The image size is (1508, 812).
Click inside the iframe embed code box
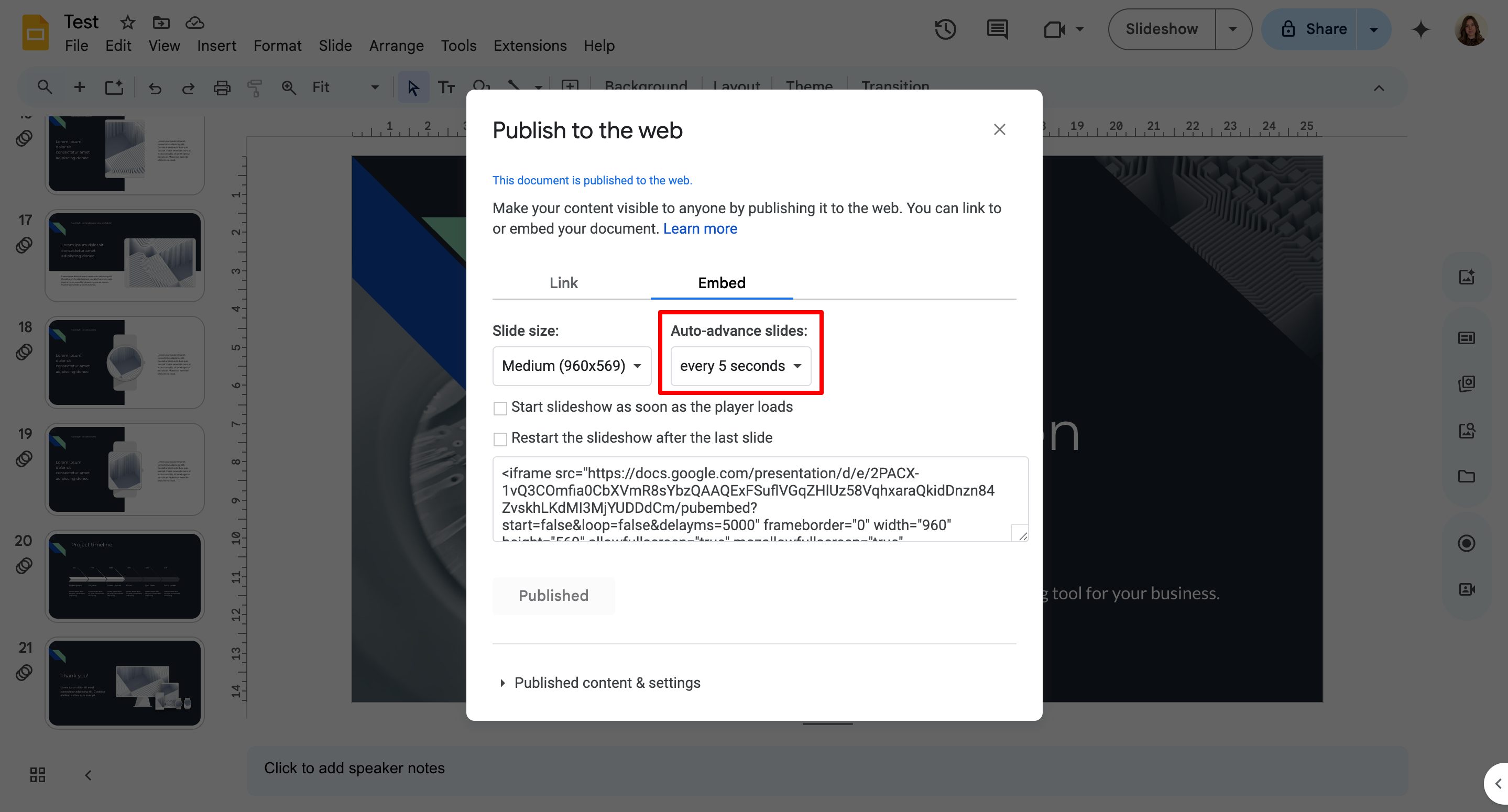tap(760, 499)
